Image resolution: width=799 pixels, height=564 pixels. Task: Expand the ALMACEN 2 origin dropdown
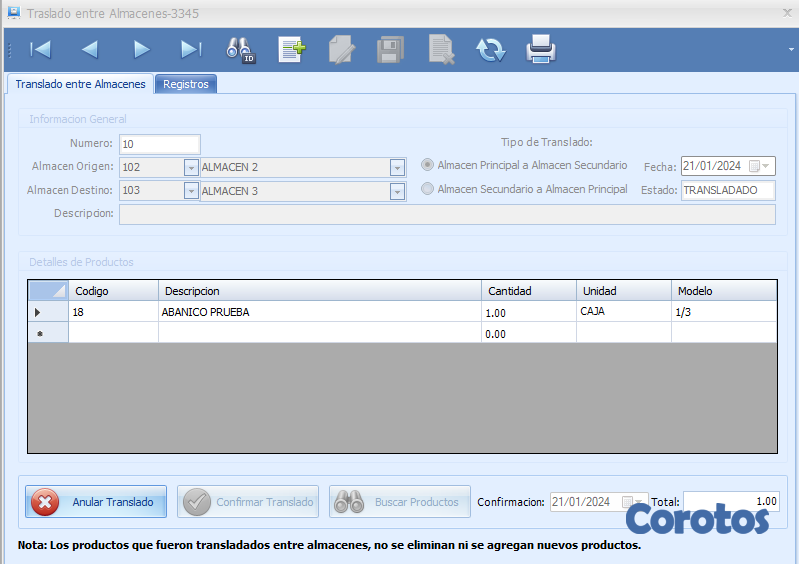point(397,167)
